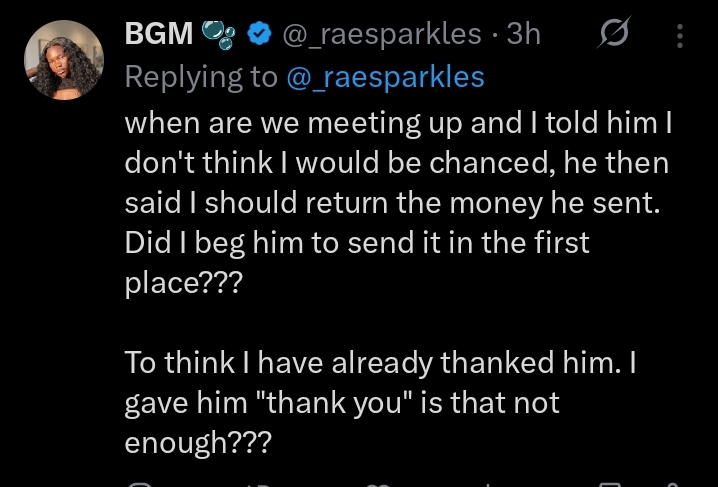Open the @_raesparkles handle in the header
The image size is (718, 487).
[x=384, y=34]
